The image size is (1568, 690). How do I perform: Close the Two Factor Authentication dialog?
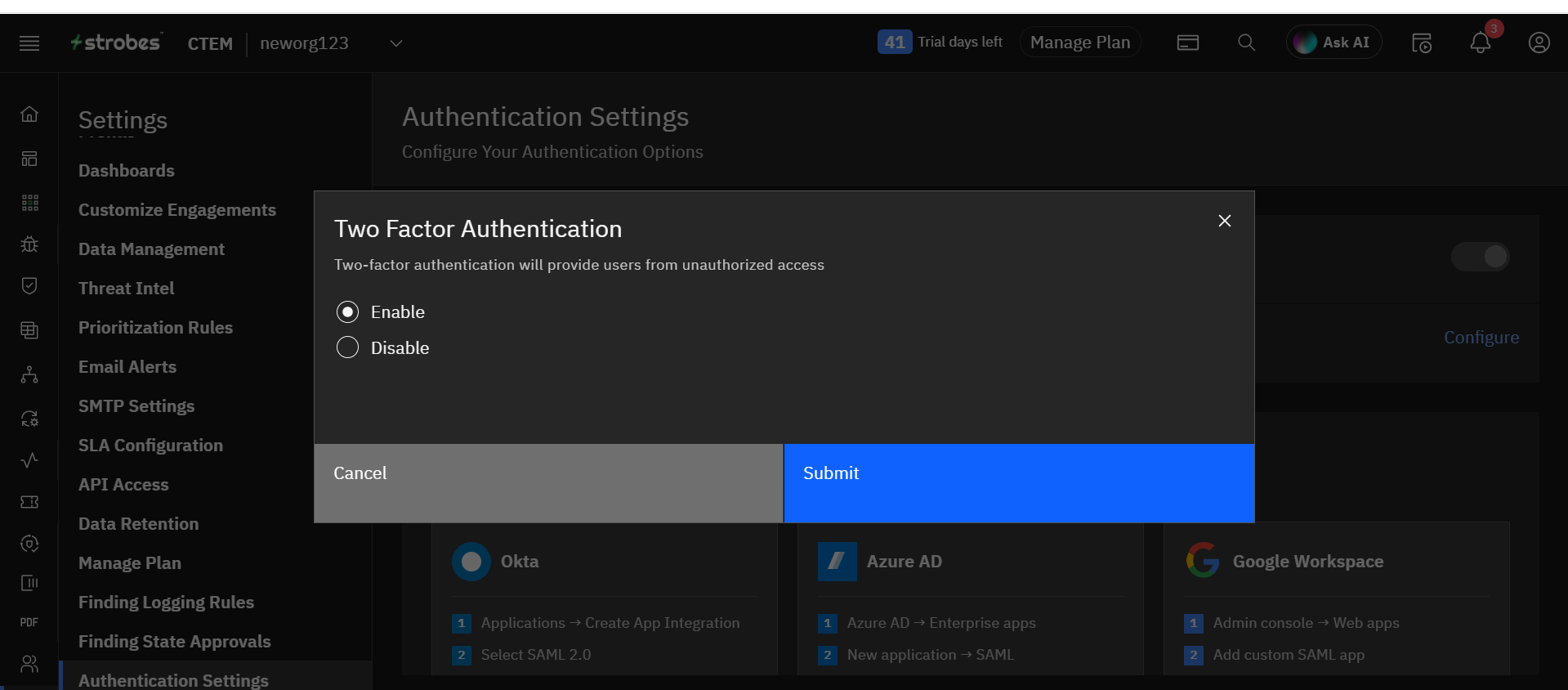[x=1224, y=221]
